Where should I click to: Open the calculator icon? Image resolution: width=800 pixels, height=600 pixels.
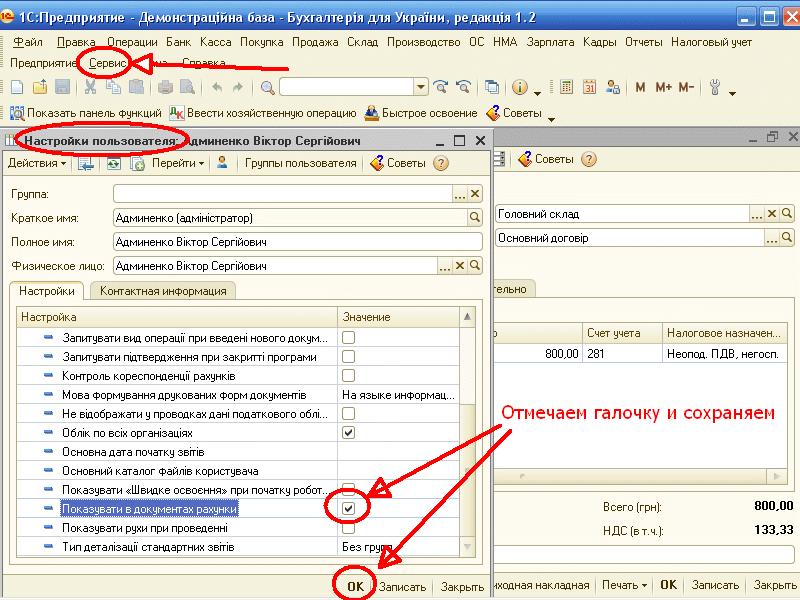click(566, 87)
